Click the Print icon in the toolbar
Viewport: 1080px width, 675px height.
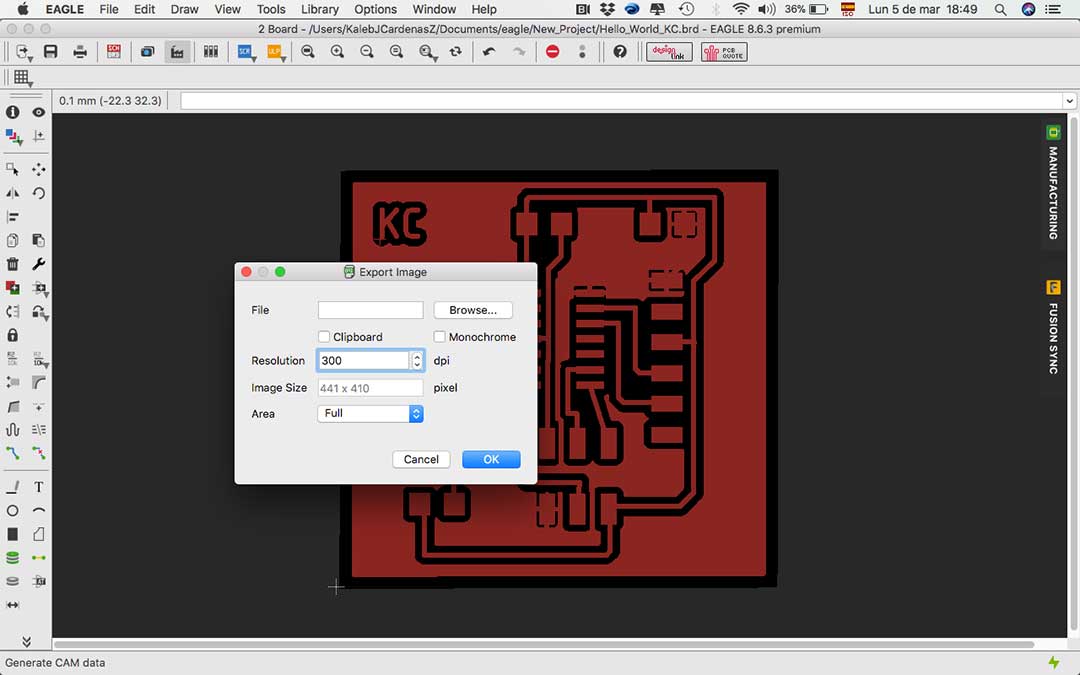click(x=80, y=52)
